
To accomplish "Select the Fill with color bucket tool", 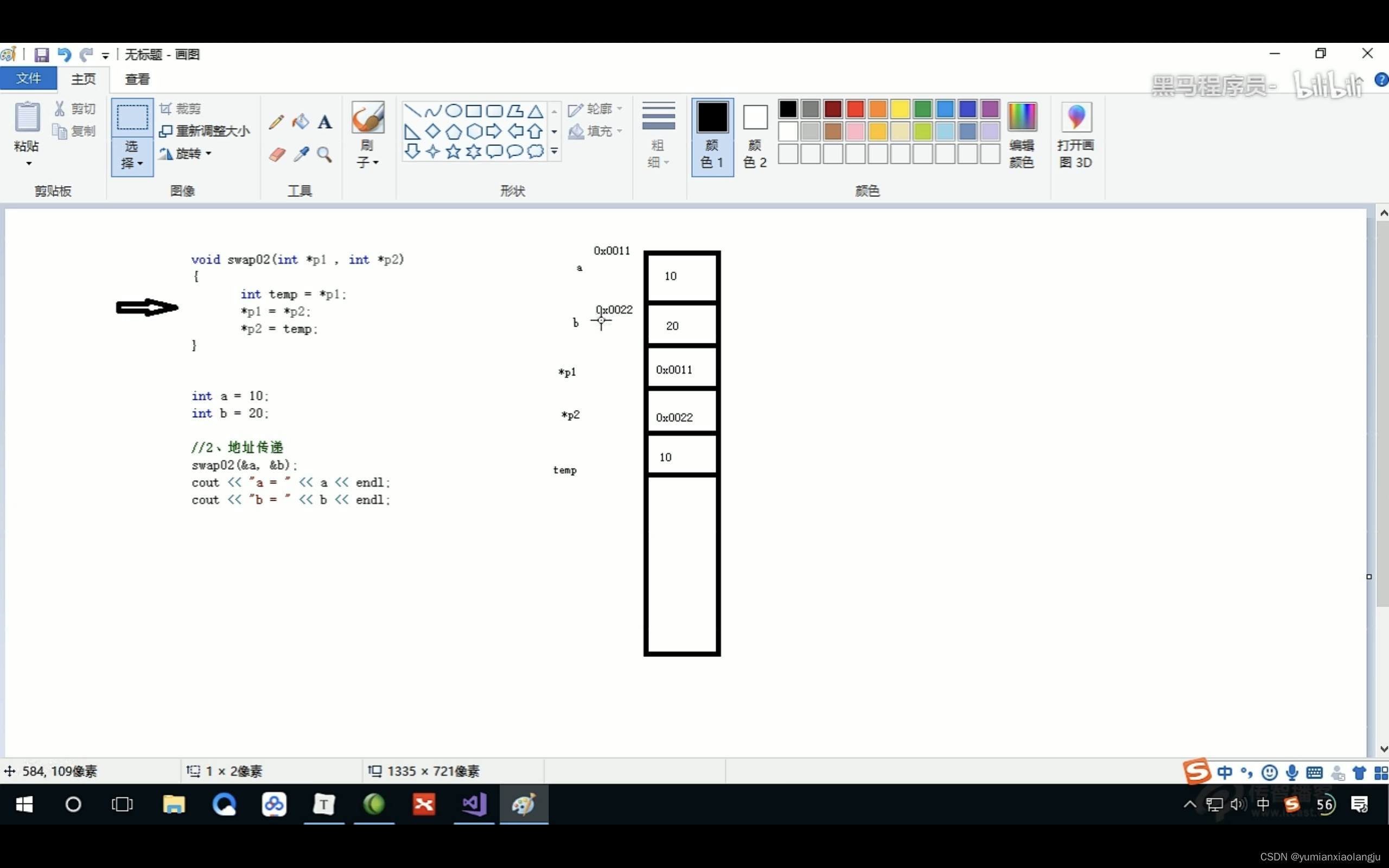I will 300,121.
